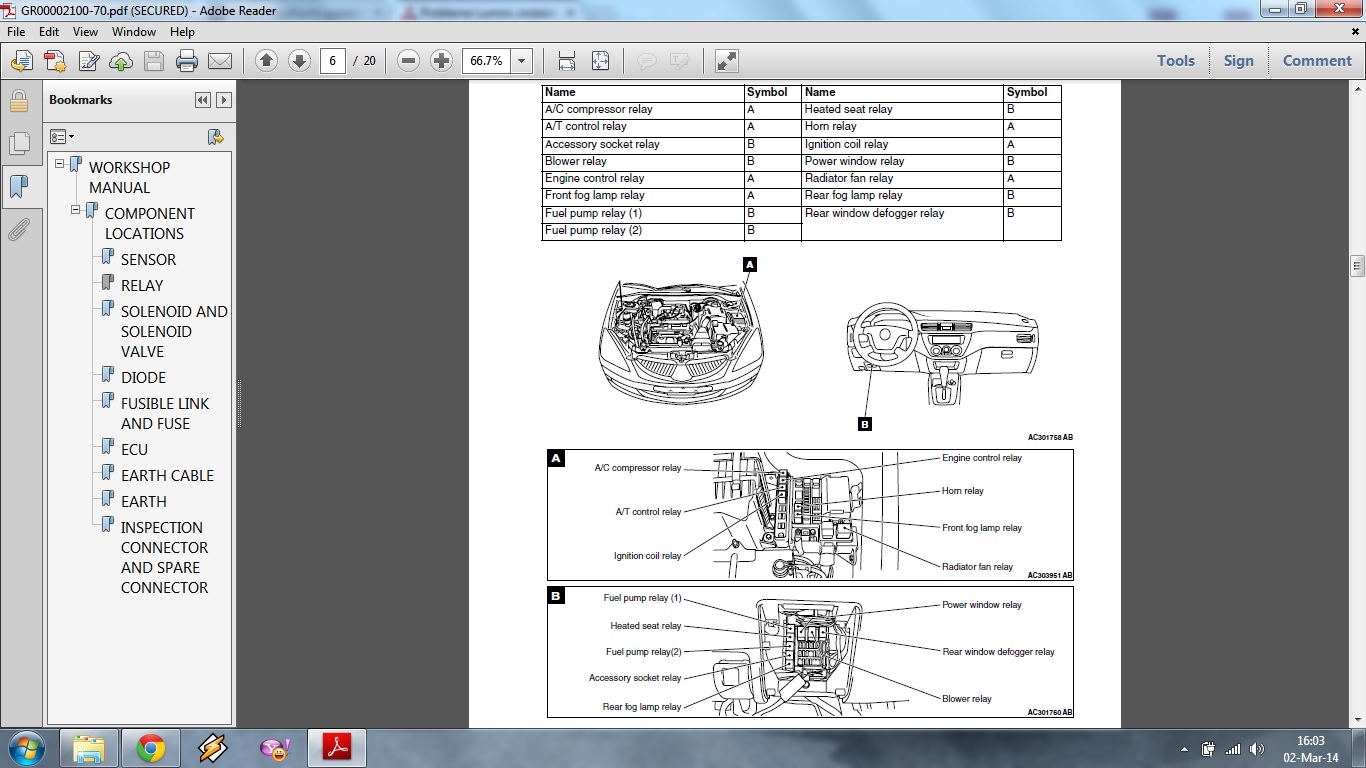This screenshot has width=1366, height=768.
Task: Open Google Chrome from taskbar
Action: pos(151,748)
